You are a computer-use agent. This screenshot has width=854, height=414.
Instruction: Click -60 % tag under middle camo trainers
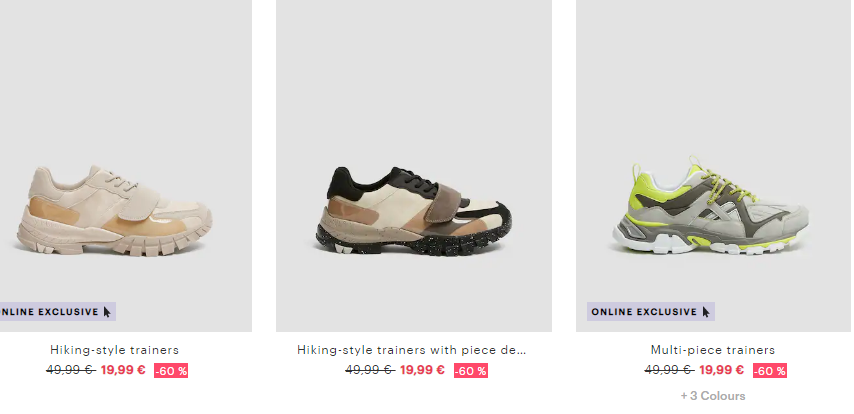pyautogui.click(x=471, y=371)
